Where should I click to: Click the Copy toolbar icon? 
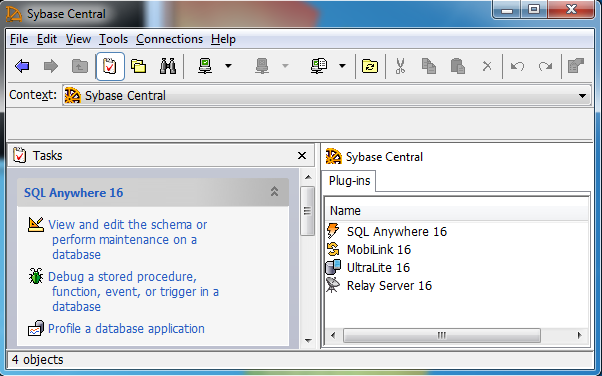428,66
